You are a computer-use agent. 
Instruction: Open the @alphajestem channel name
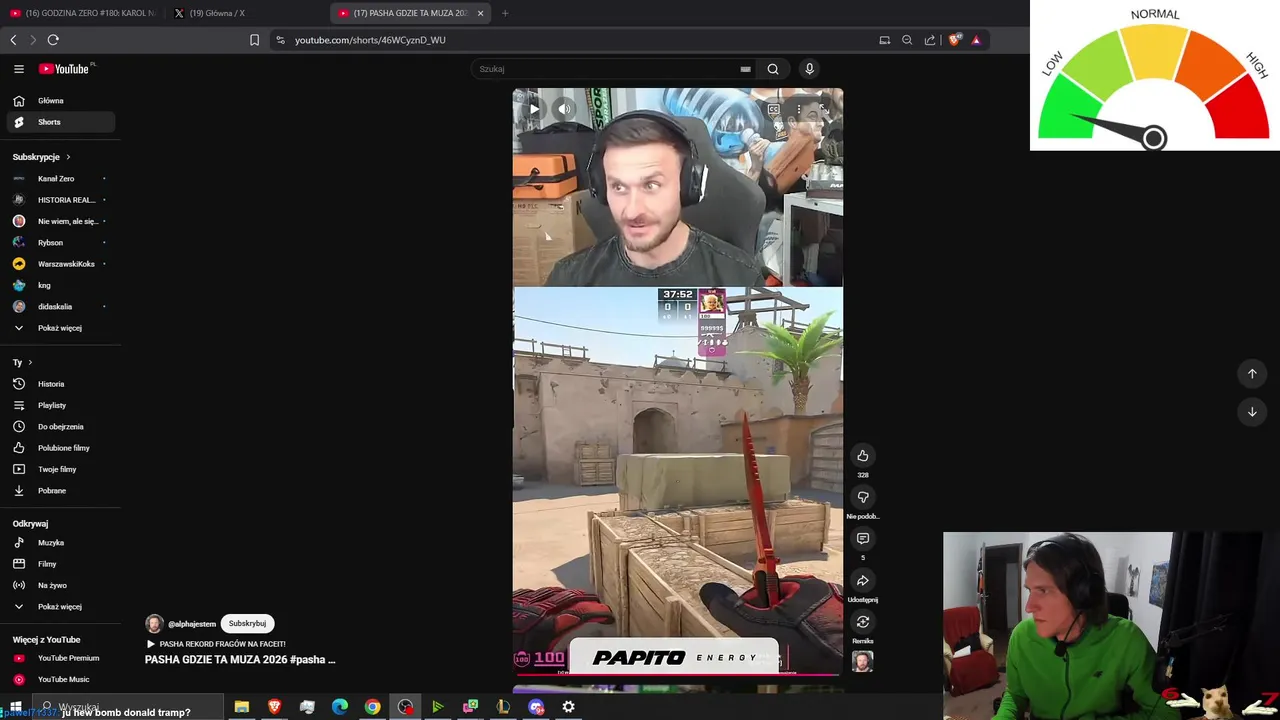[x=192, y=624]
